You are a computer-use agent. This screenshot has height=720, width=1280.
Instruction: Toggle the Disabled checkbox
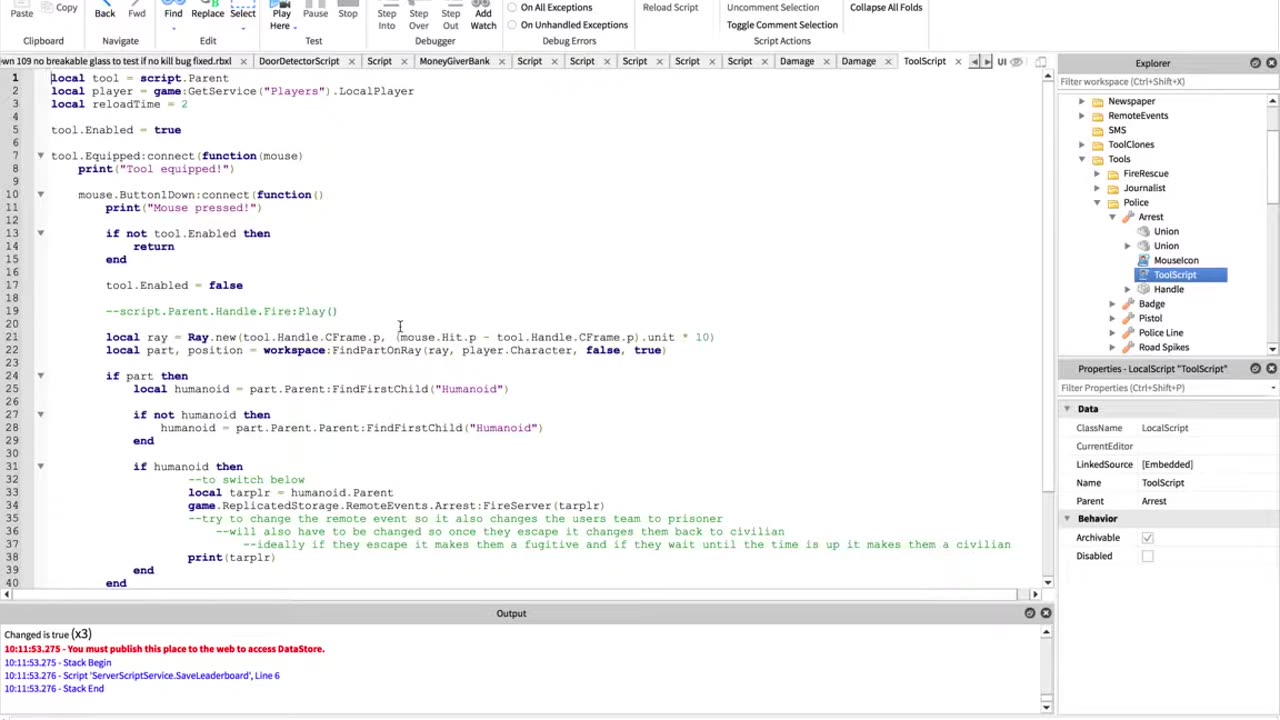click(x=1147, y=556)
